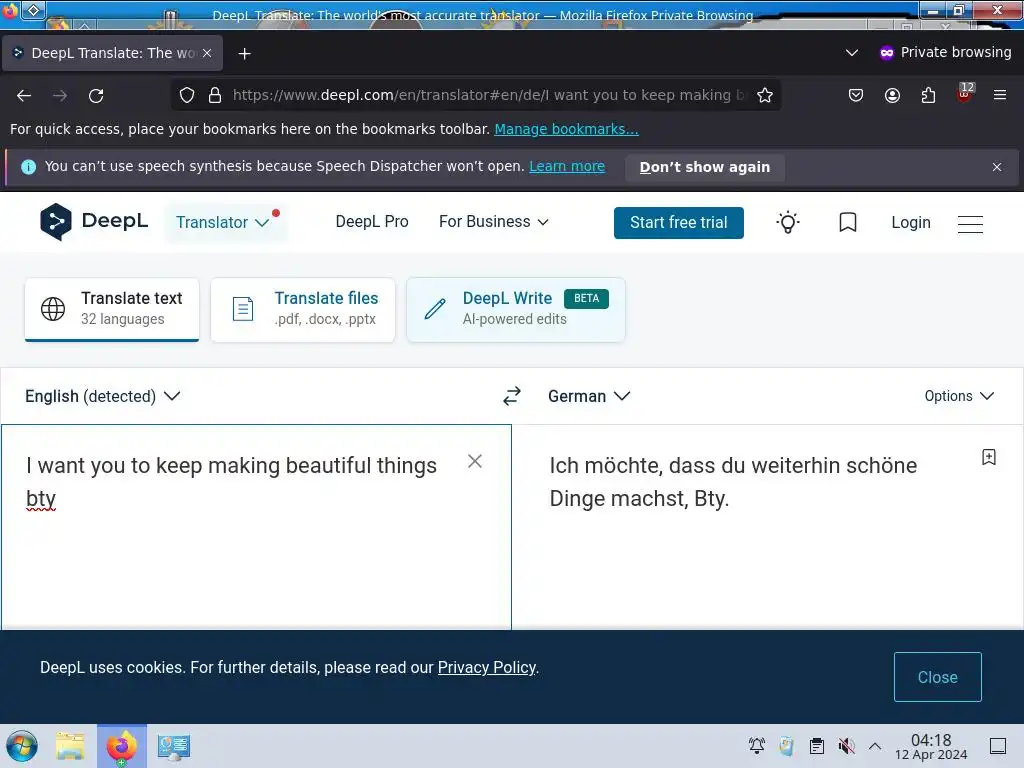Click the DeepL logo icon

56,222
